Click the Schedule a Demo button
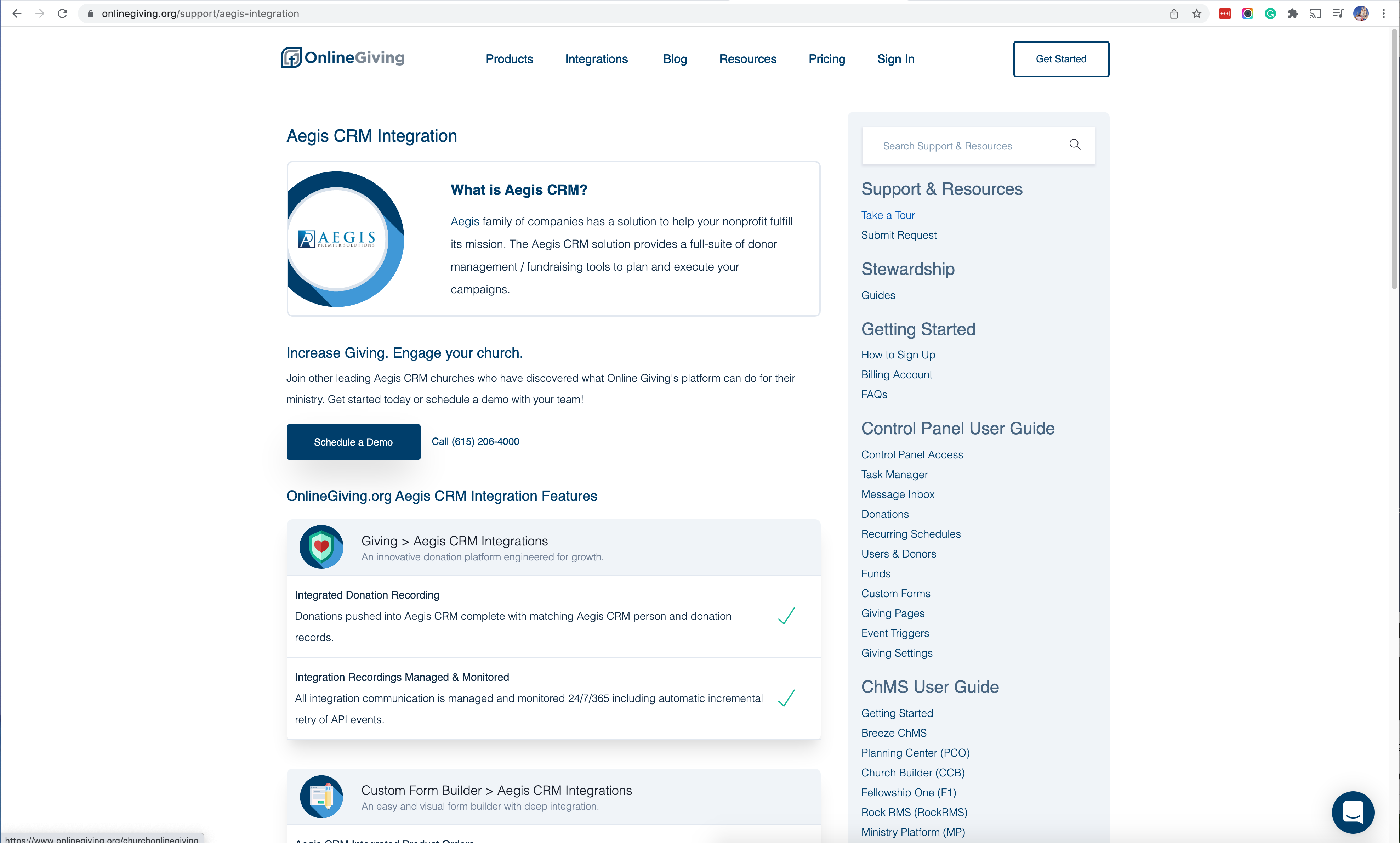 pyautogui.click(x=353, y=442)
